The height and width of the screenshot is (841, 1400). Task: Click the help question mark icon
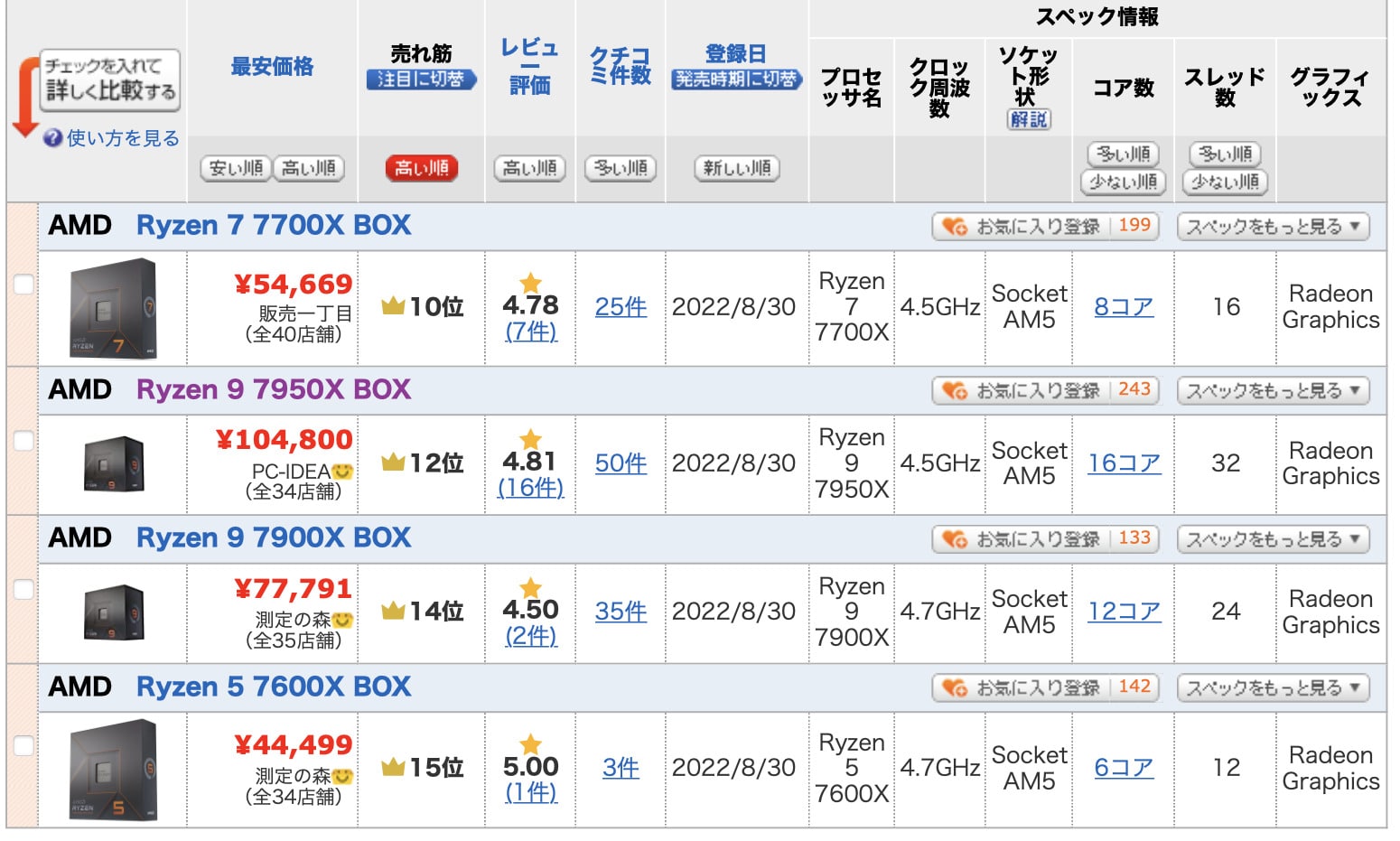(52, 138)
